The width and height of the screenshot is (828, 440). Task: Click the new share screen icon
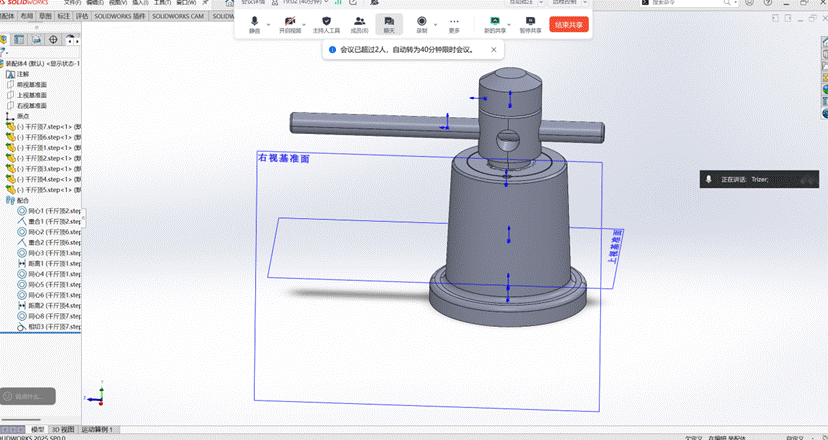[494, 22]
